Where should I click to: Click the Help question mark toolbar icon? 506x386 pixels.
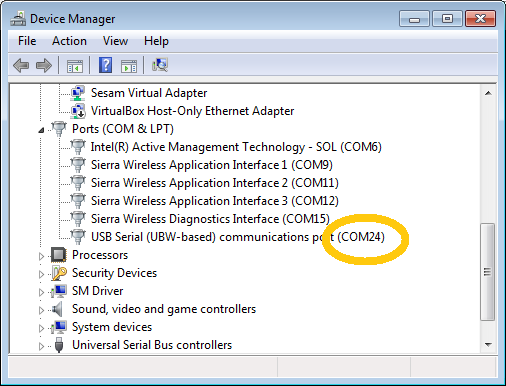(105, 65)
